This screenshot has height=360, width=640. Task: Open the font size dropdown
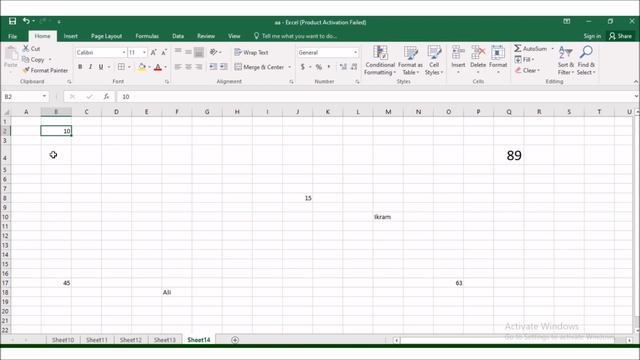click(x=144, y=52)
